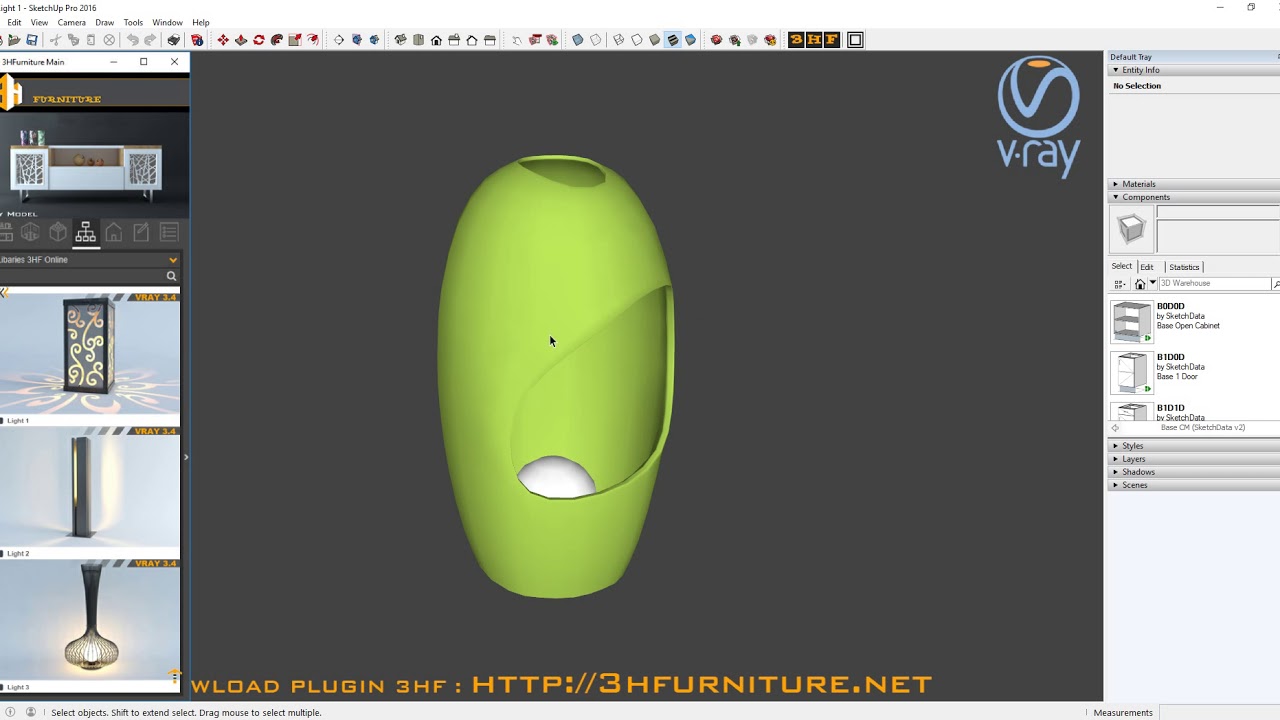Switch to Components Select tab
The width and height of the screenshot is (1280, 720).
1122,266
